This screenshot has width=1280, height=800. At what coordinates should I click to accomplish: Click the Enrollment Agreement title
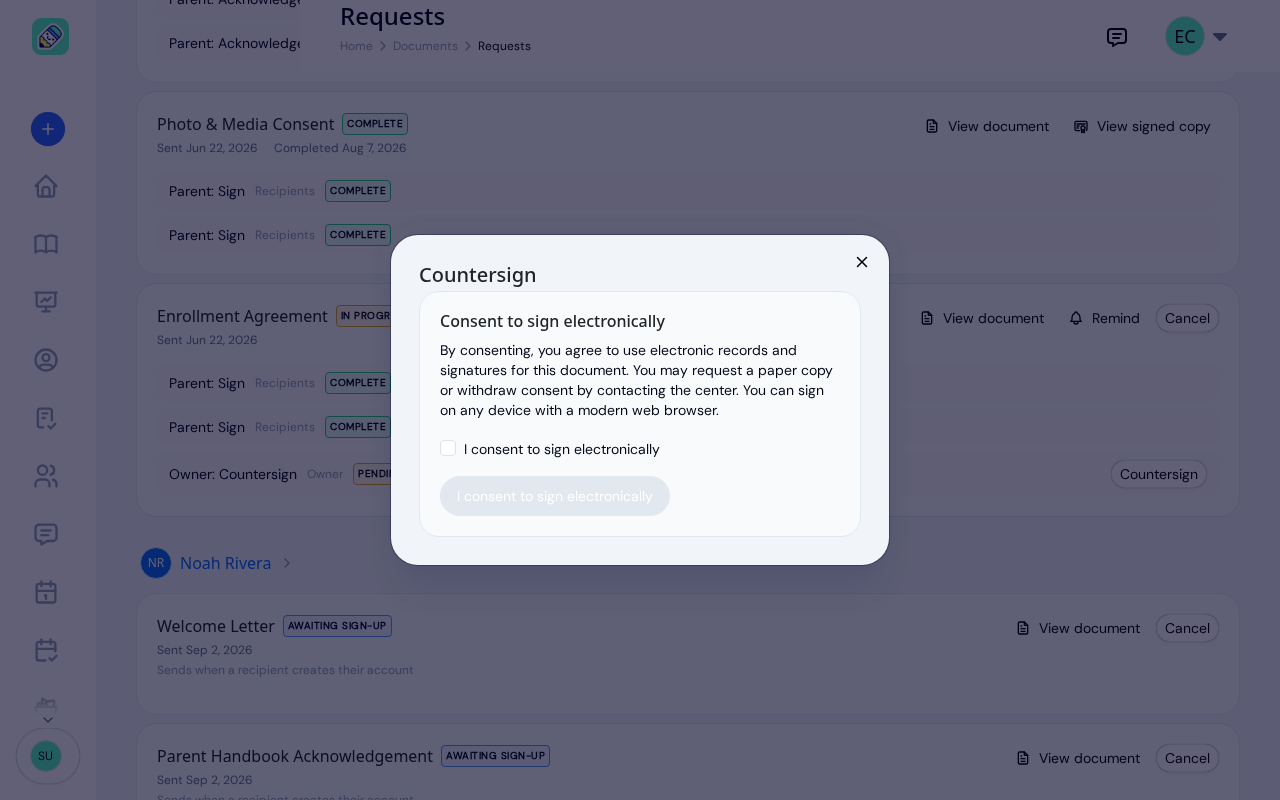pos(242,316)
